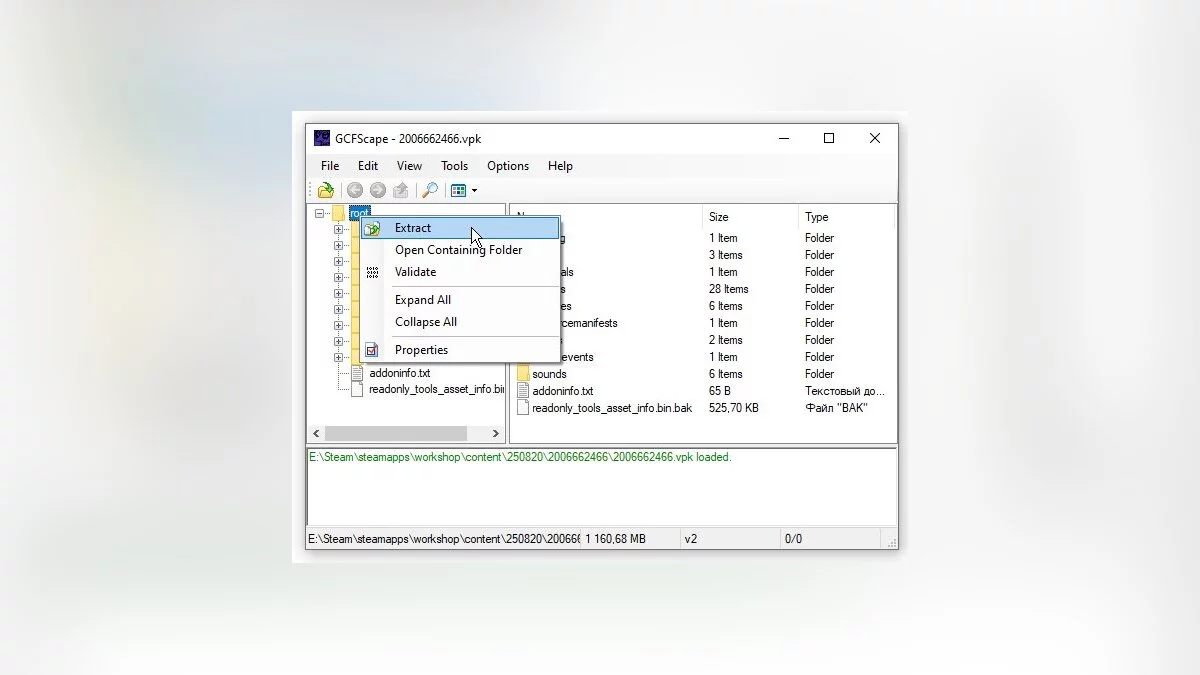Image resolution: width=1200 pixels, height=675 pixels.
Task: Select addoninfo.txt in the tree
Action: click(x=399, y=373)
